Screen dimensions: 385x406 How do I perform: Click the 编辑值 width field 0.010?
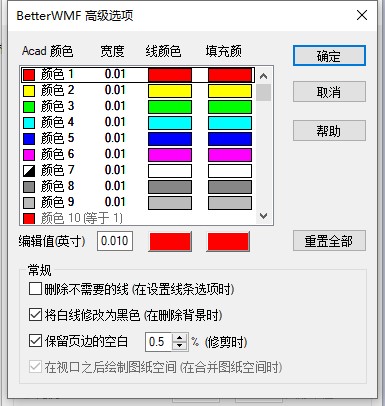pos(115,241)
